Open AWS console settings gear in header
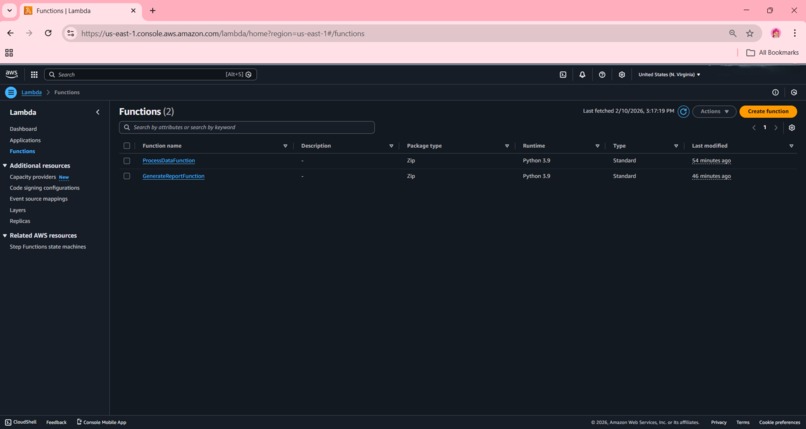 [x=621, y=74]
